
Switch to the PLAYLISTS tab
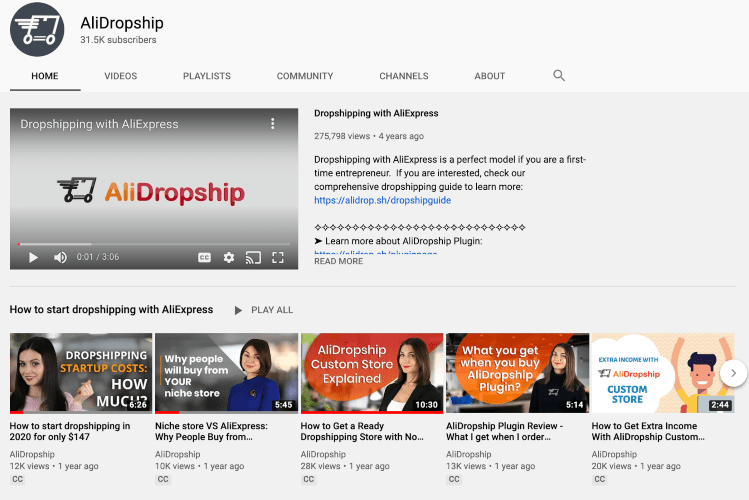pos(206,76)
